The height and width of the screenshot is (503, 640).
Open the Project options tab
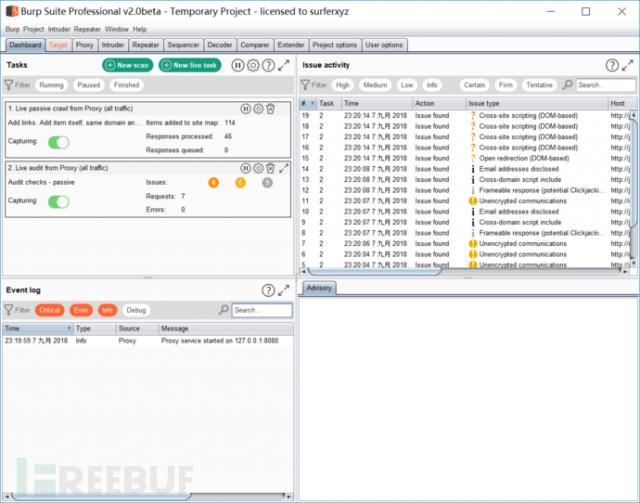tap(335, 45)
